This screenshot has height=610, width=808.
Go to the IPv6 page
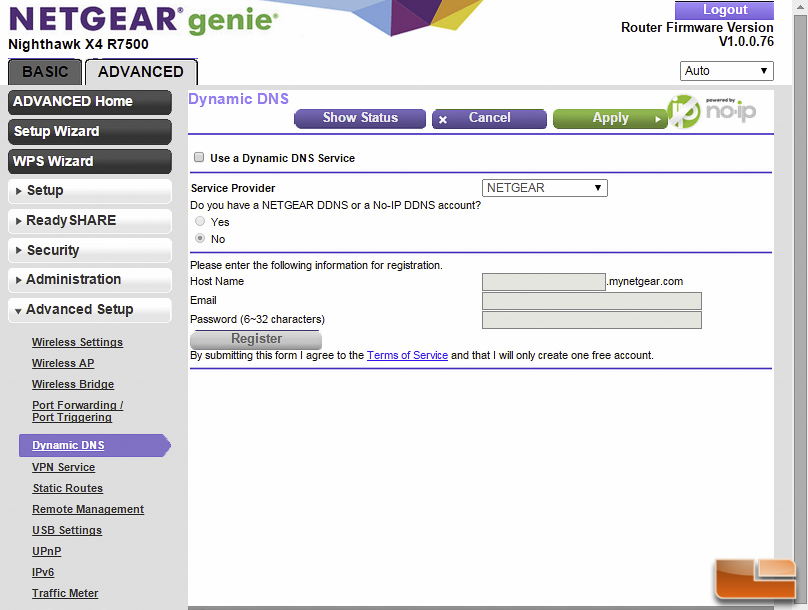[43, 572]
